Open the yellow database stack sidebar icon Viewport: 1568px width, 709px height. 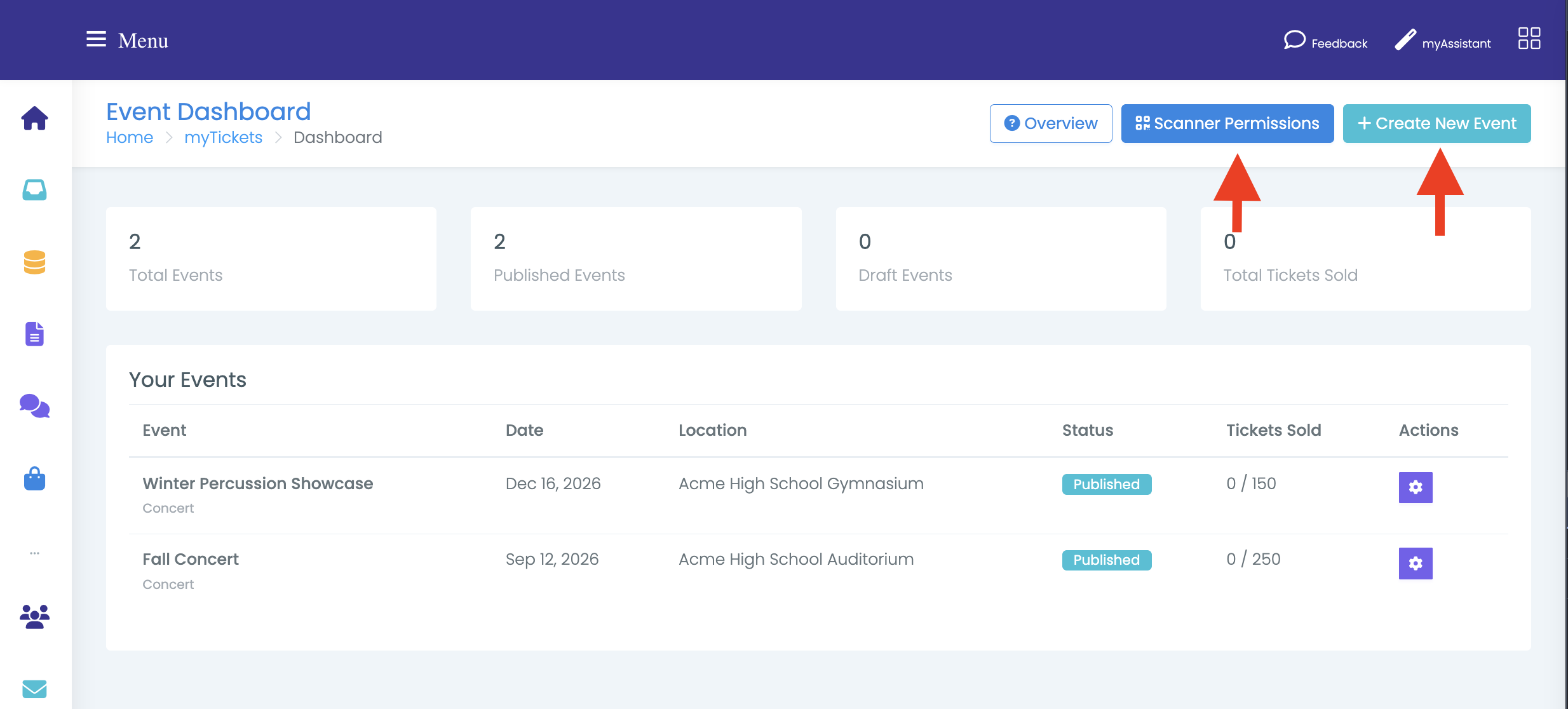click(34, 262)
